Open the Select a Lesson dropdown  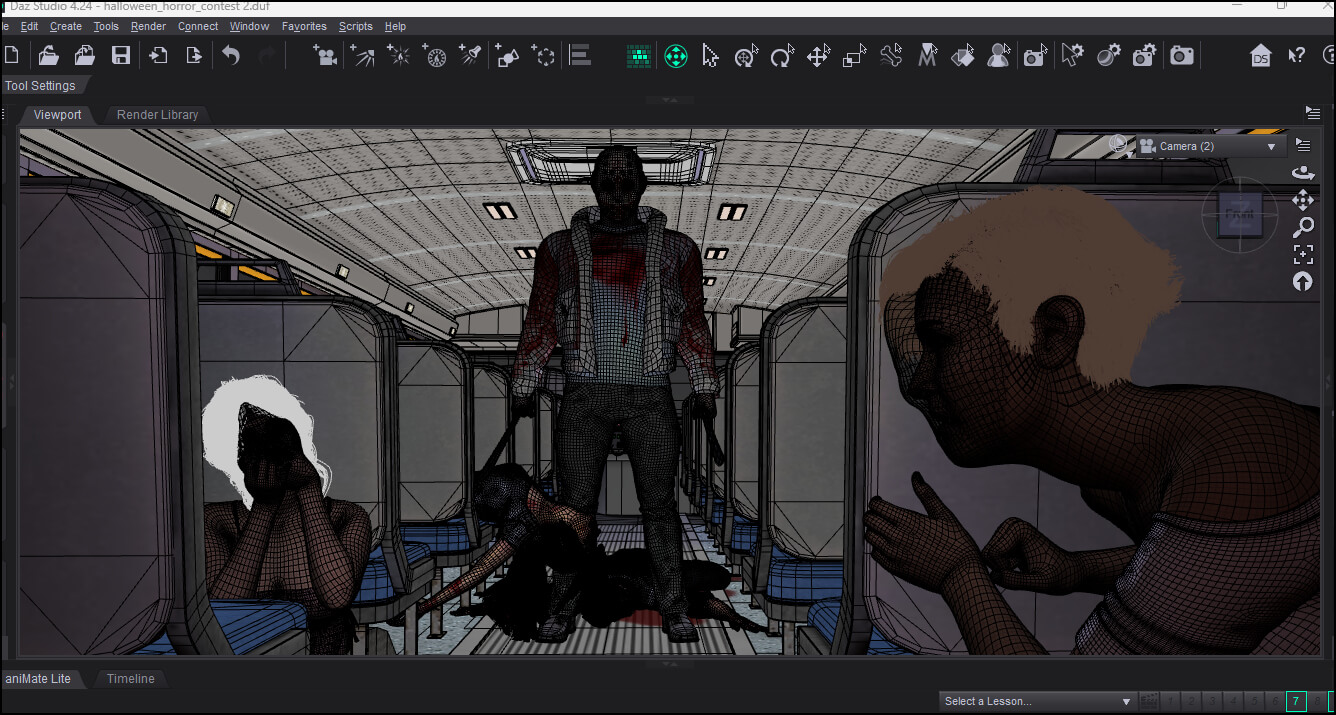pyautogui.click(x=1038, y=701)
